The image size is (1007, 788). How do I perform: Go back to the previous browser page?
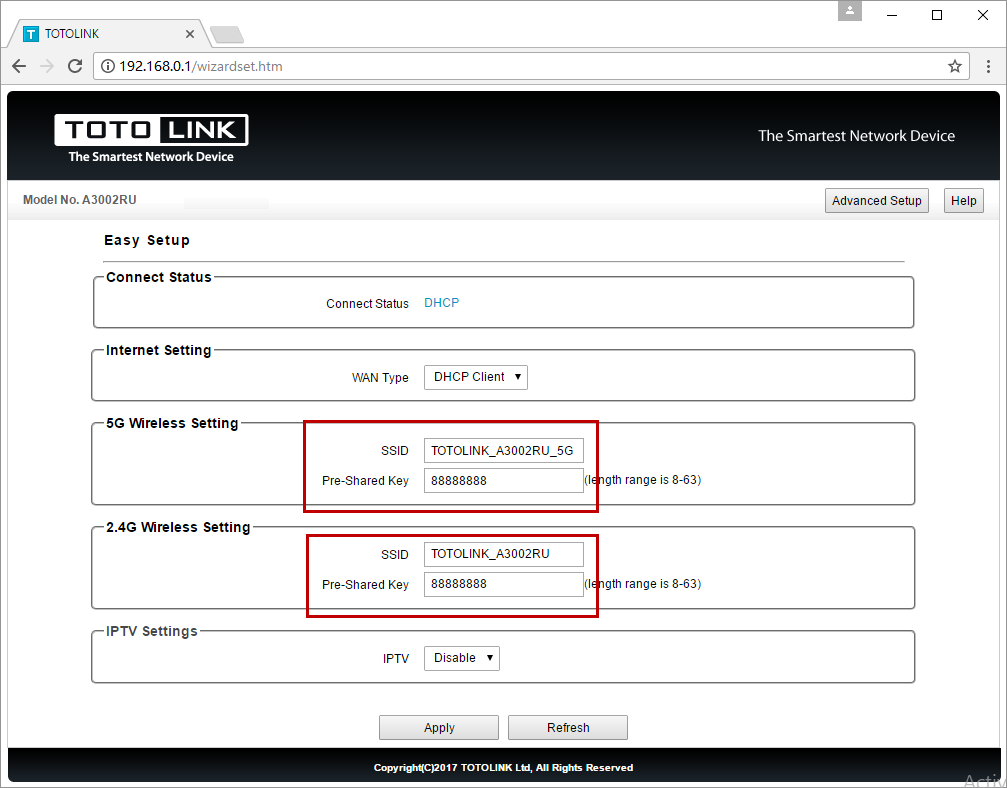19,66
